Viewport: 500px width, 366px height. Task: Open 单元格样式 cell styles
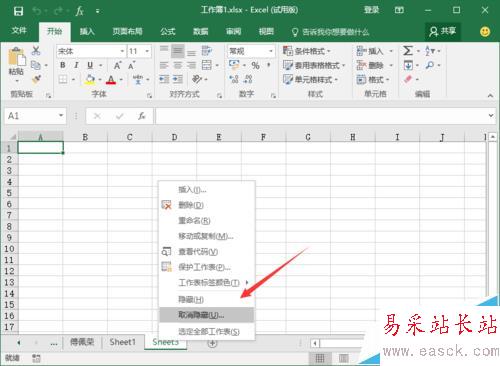pyautogui.click(x=310, y=79)
